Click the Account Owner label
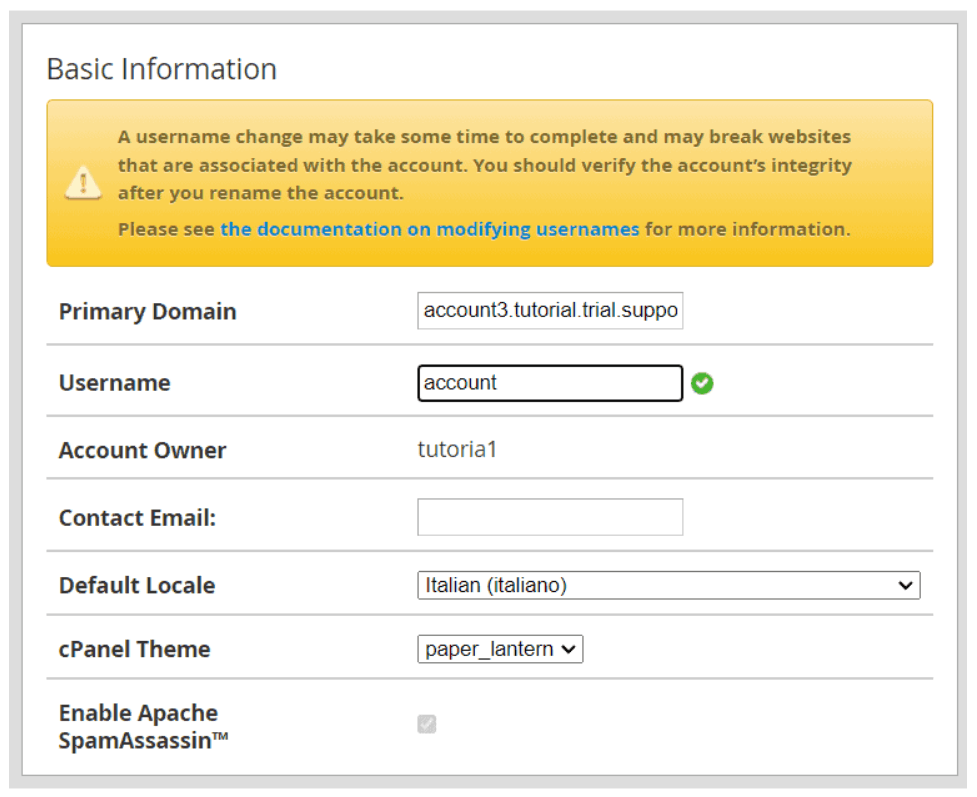Viewport: 977px width, 797px height. [x=142, y=451]
